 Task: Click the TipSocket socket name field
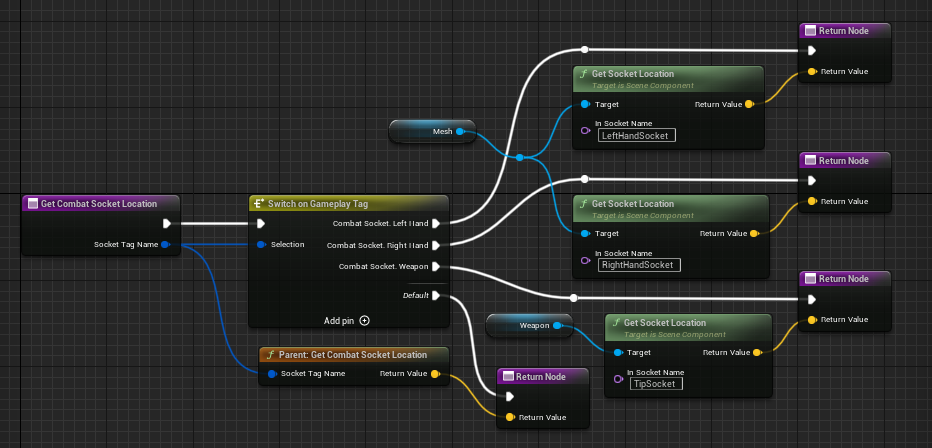click(656, 384)
